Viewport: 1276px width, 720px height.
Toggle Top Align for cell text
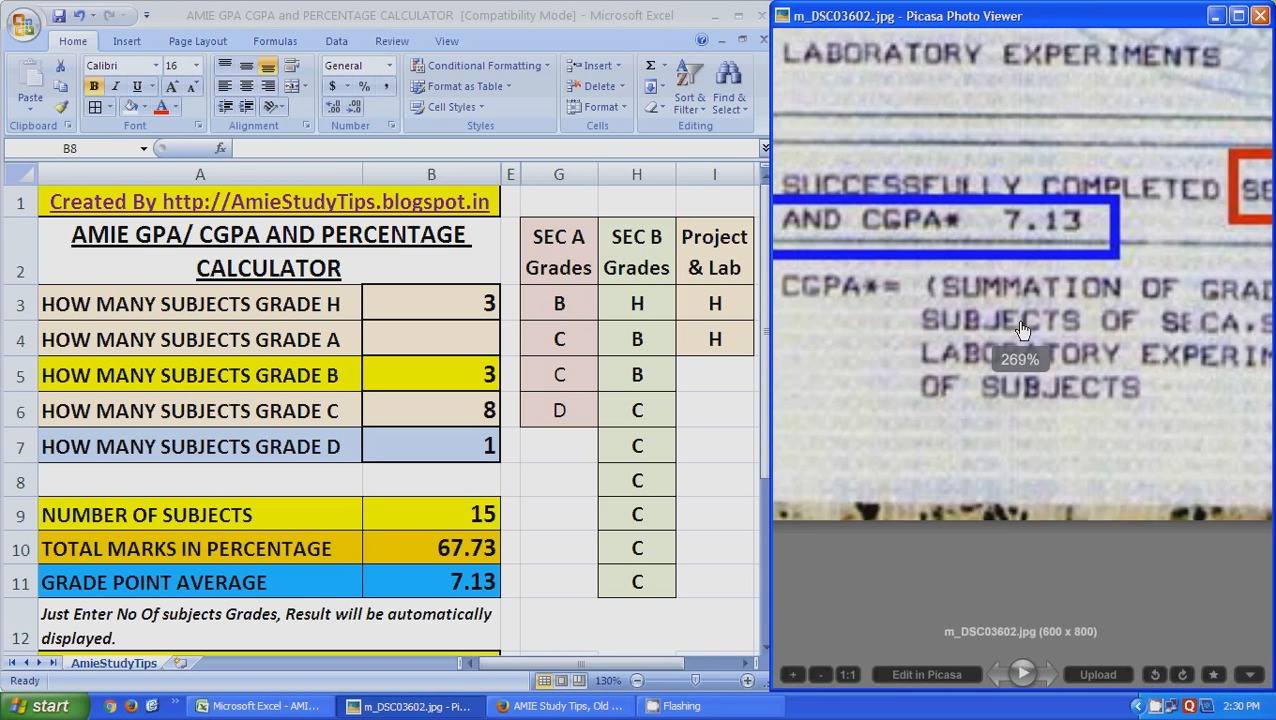click(225, 66)
